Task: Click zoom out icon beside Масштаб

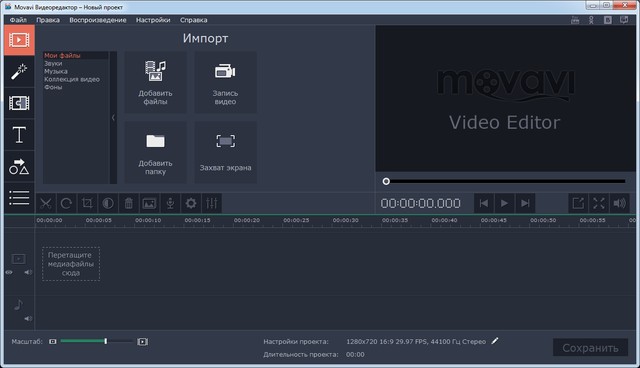Action: click(53, 341)
